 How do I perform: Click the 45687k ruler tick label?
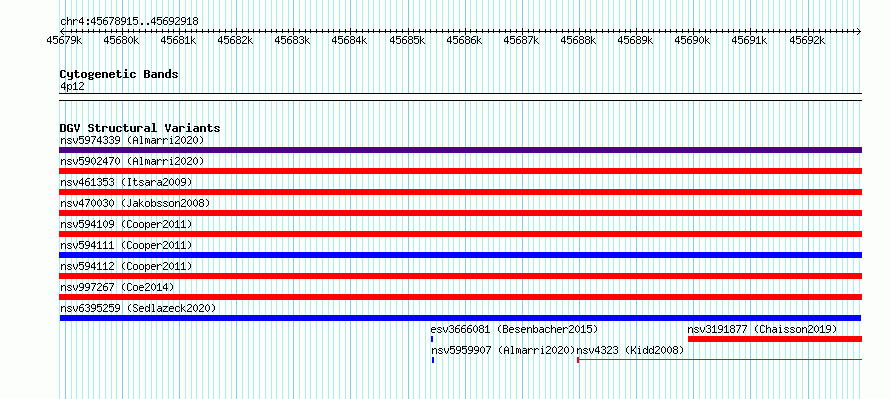tap(521, 40)
